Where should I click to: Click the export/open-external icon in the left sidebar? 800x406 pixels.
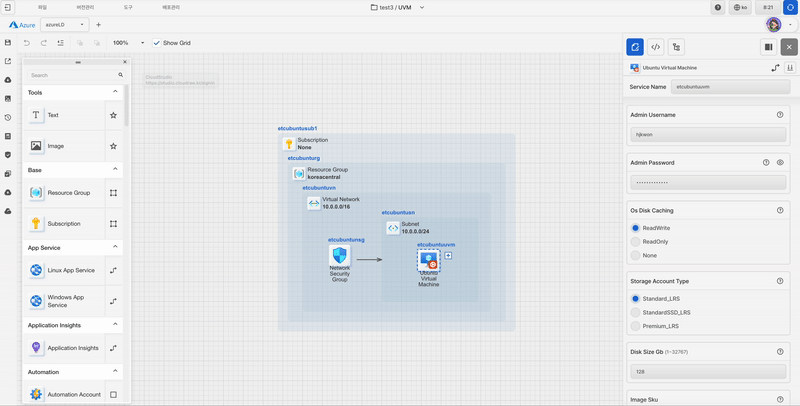click(8, 61)
